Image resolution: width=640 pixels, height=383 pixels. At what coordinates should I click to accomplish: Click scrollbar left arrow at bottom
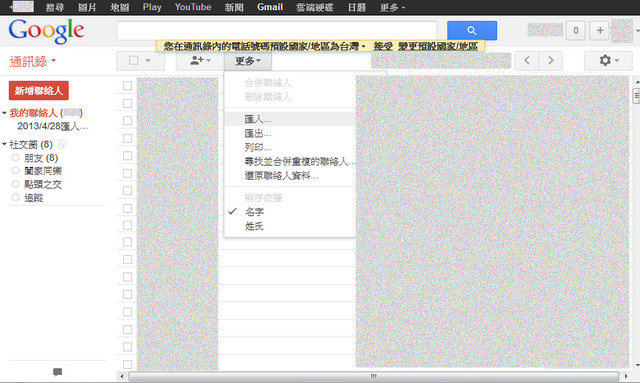122,376
